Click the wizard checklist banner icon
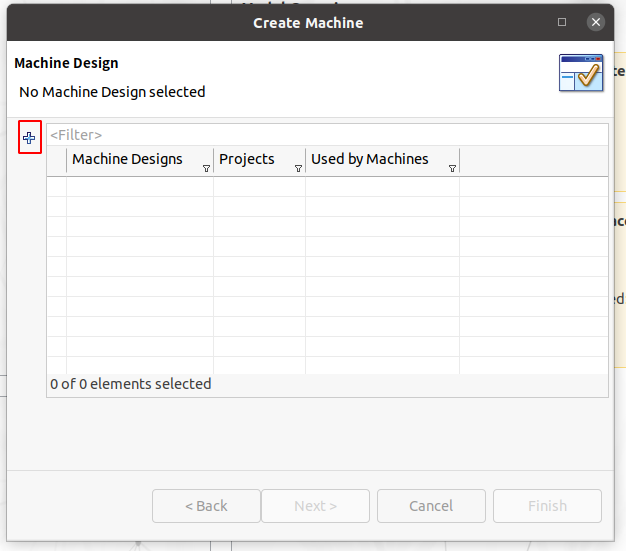 pyautogui.click(x=581, y=73)
